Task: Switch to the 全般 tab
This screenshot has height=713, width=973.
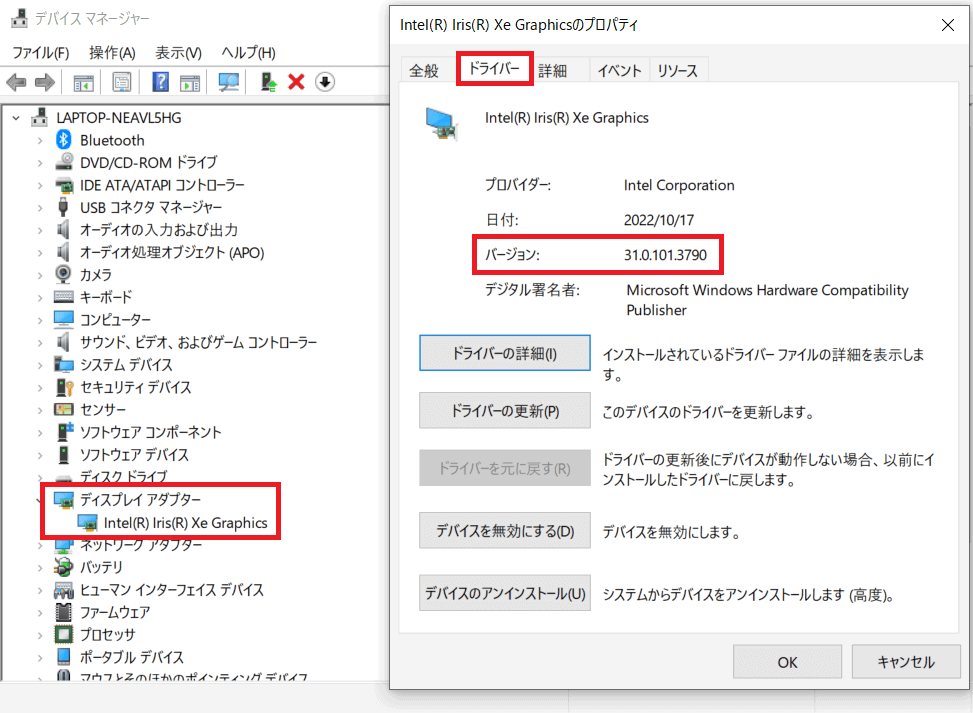Action: (x=424, y=71)
